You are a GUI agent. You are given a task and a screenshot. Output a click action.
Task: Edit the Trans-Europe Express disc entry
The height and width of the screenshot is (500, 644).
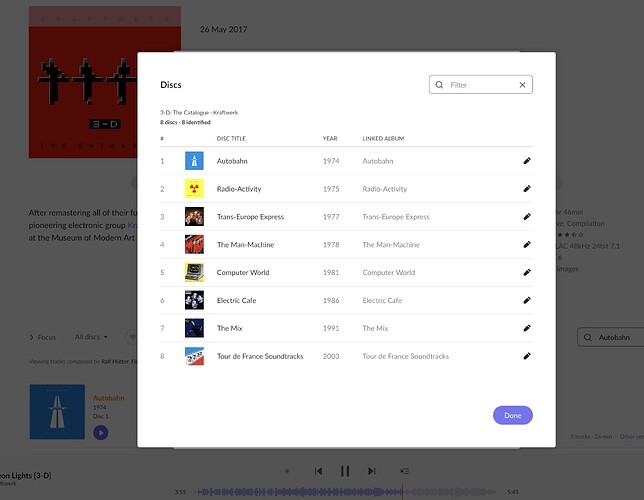(x=527, y=217)
